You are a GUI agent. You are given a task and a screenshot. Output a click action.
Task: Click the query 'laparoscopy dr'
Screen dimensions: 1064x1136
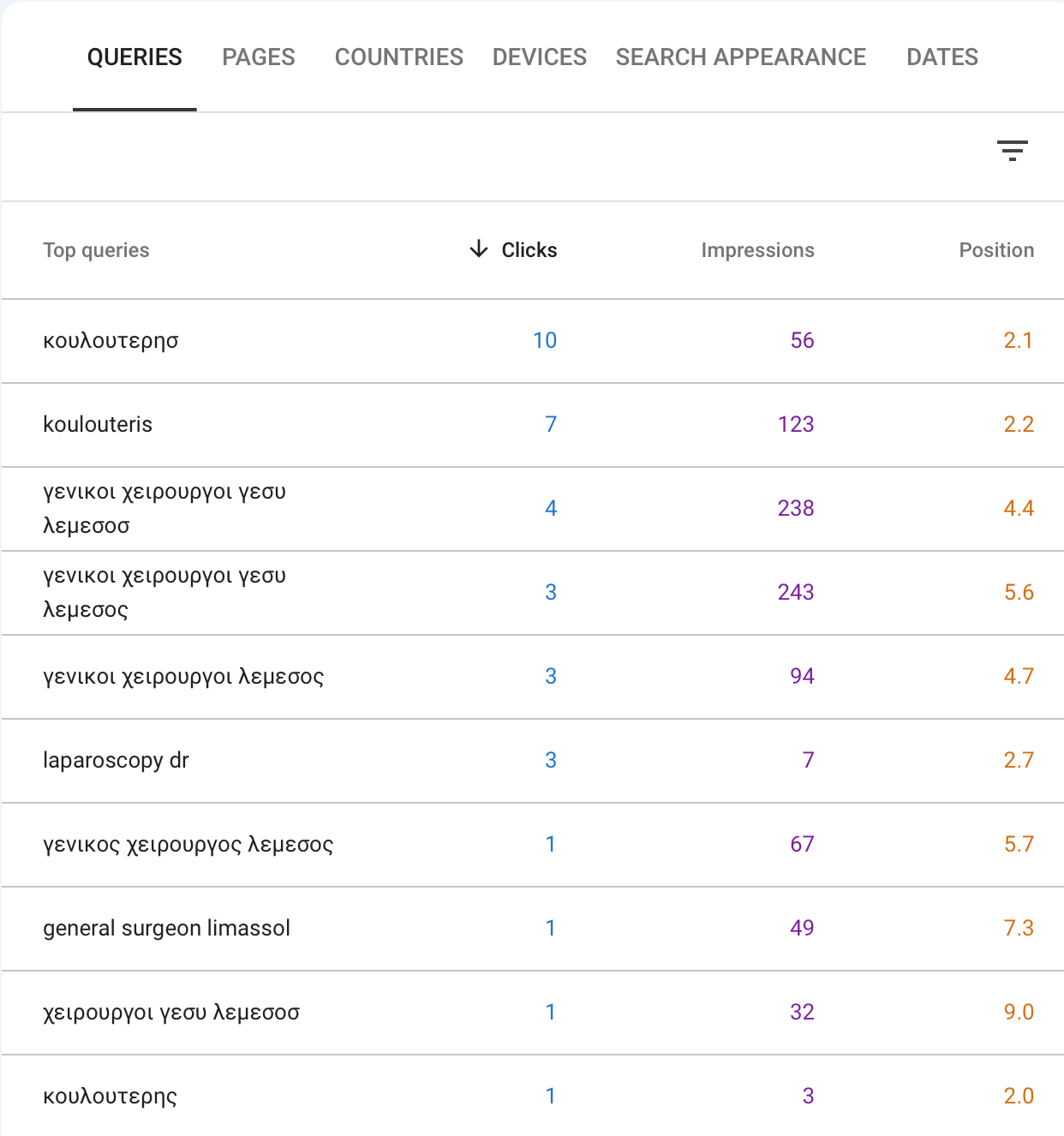[x=116, y=760]
